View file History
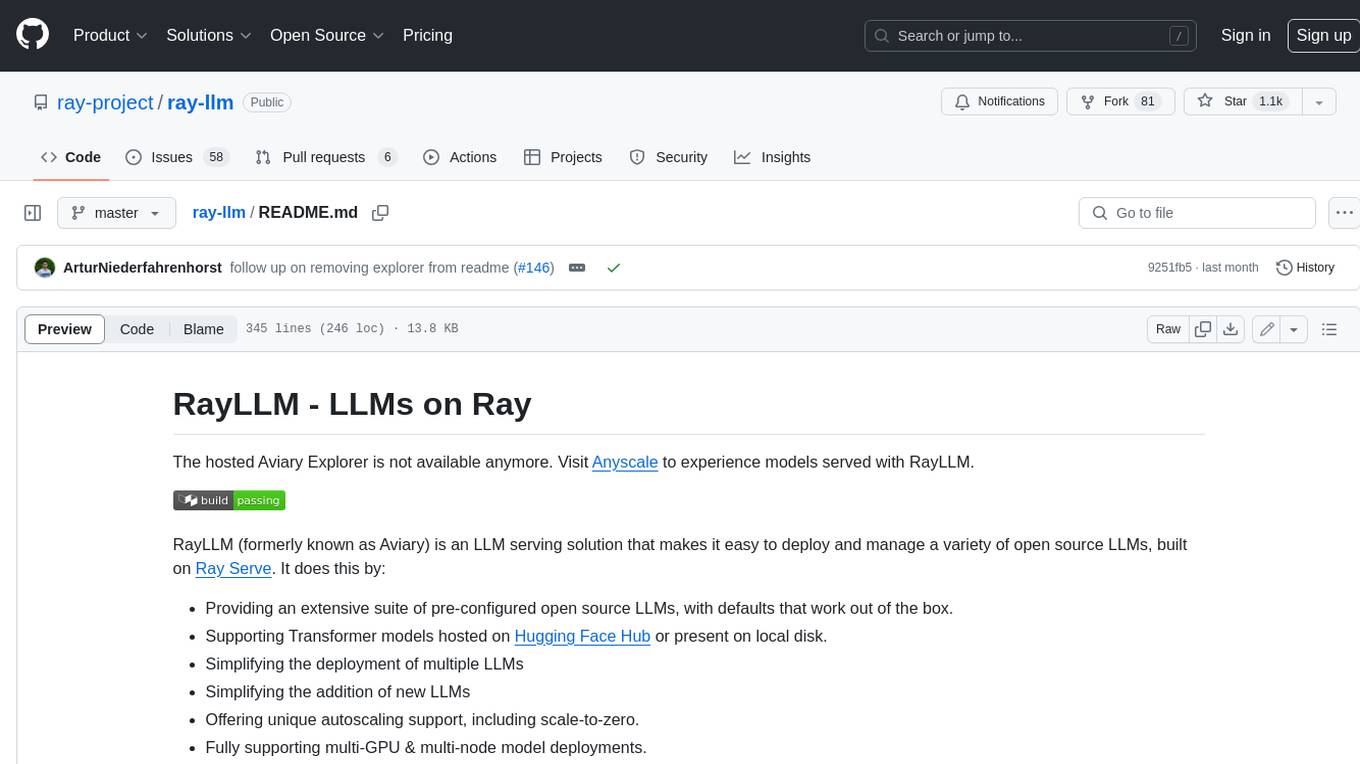 (1305, 268)
